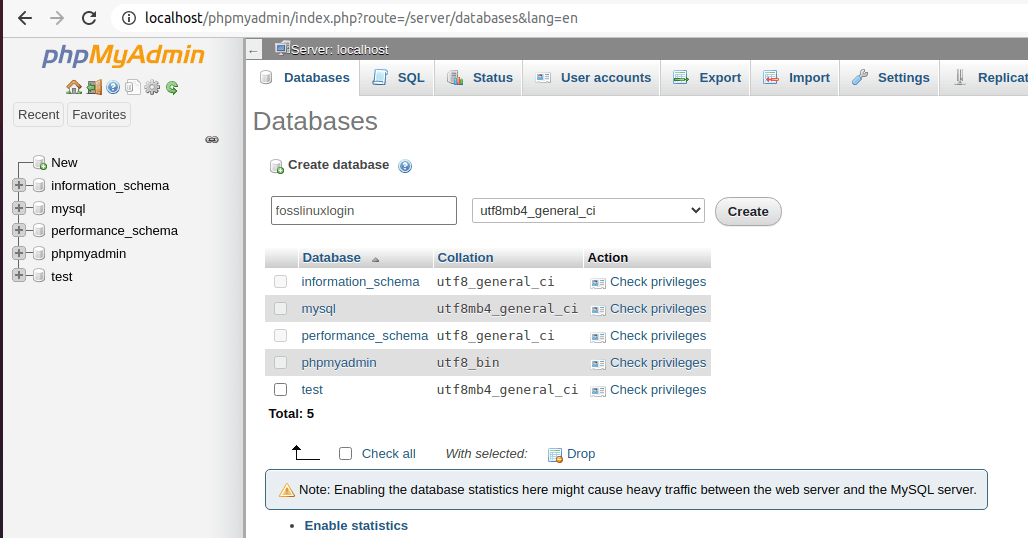Focus database name field containing fosslinuxlogin

coord(364,210)
